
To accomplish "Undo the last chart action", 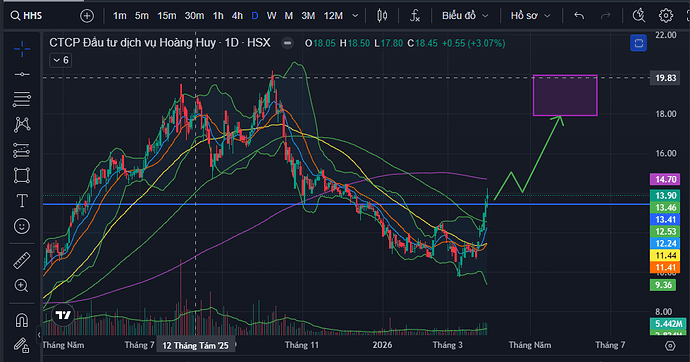I will tap(579, 16).
